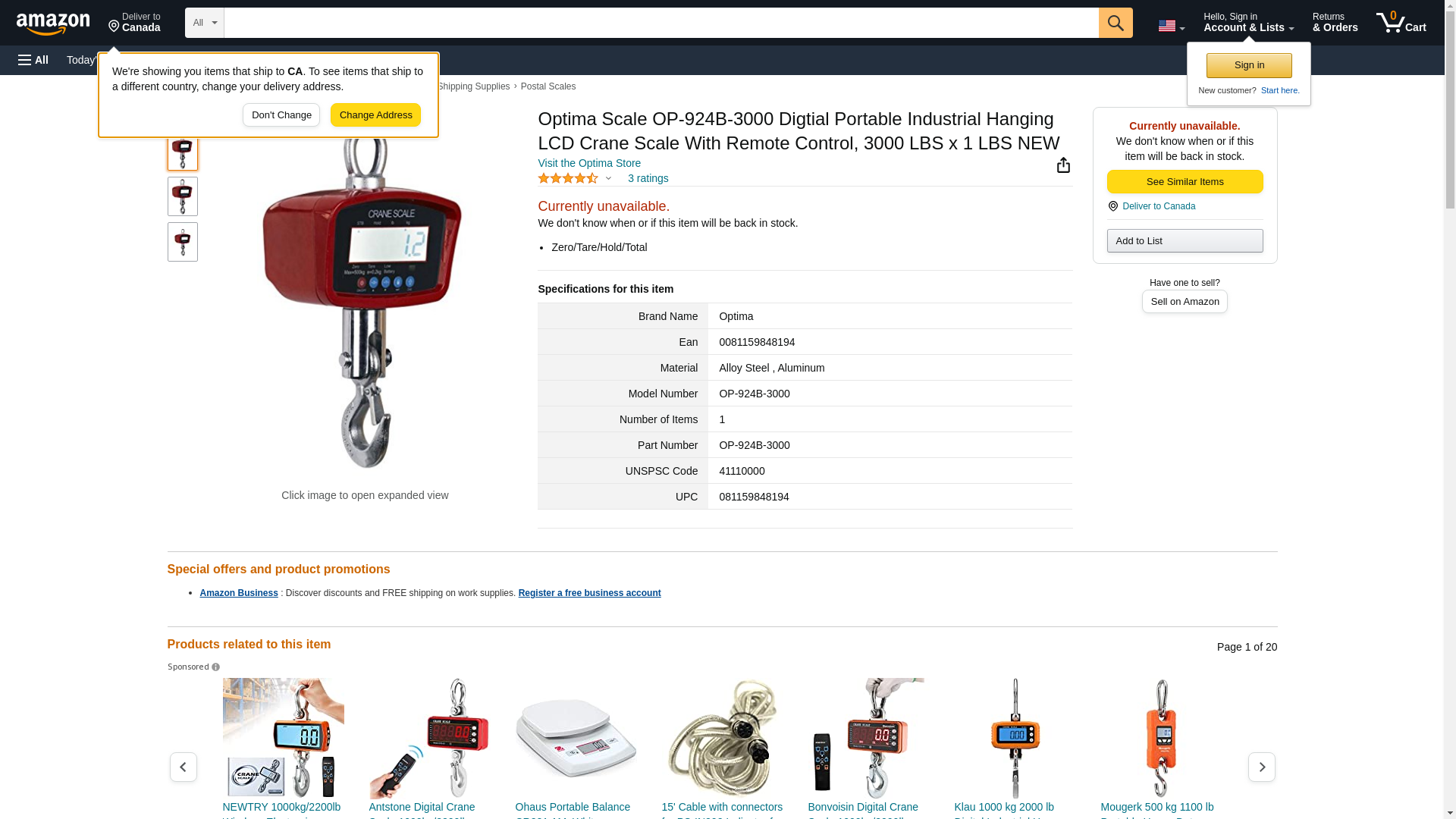Image resolution: width=1456 pixels, height=819 pixels.
Task: Click into the Amazon search field
Action: 661,23
